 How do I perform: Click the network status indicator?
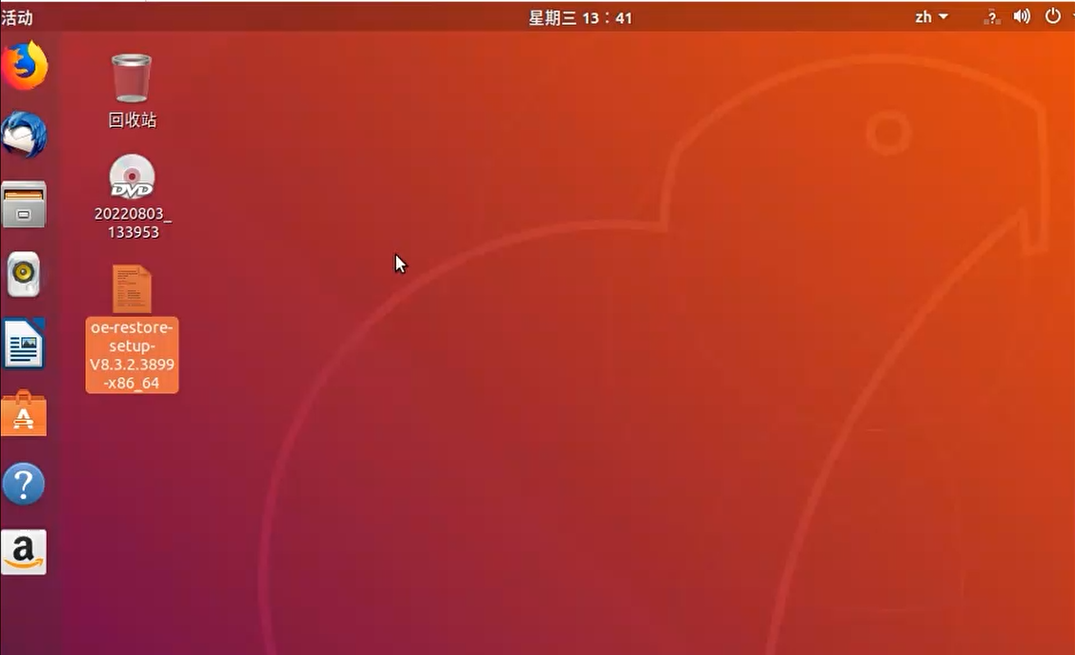[991, 17]
